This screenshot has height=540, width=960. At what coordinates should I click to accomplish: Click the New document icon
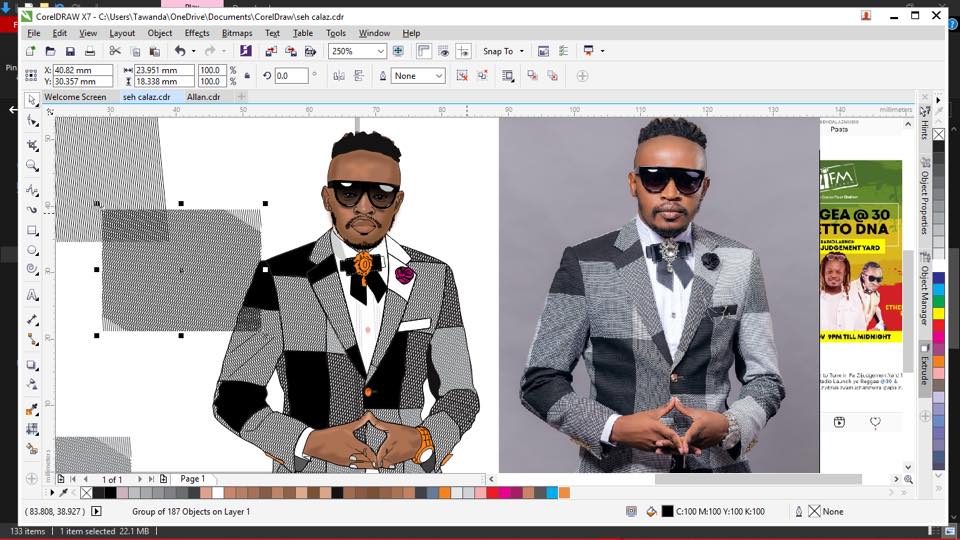pos(31,51)
